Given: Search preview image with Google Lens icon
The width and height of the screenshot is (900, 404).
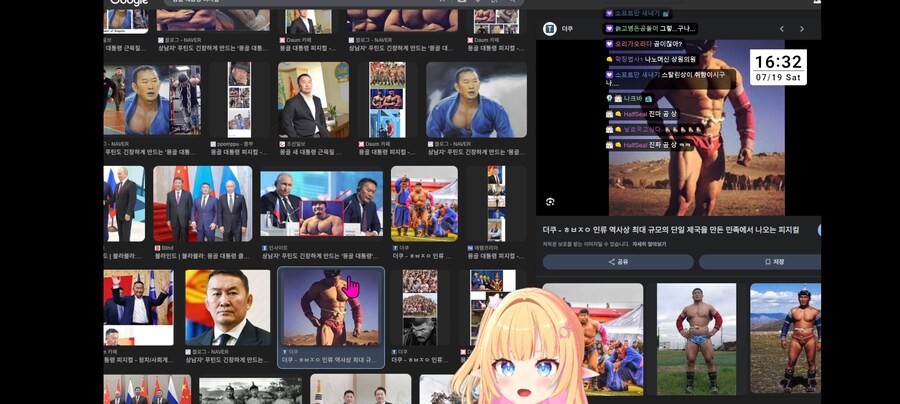Looking at the screenshot, I should (550, 201).
